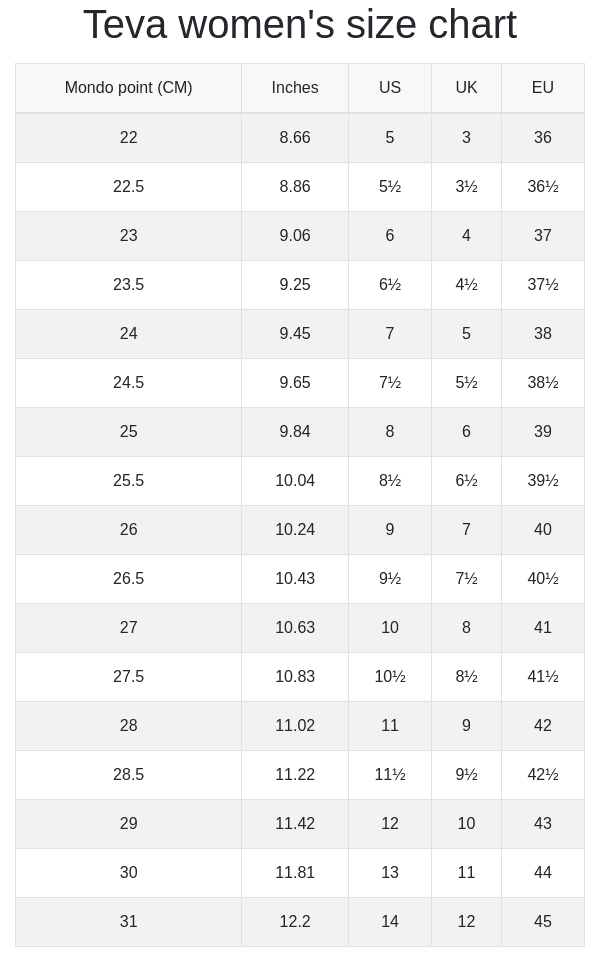Click the EU size 40½ cell
The height and width of the screenshot is (962, 600).
(543, 578)
